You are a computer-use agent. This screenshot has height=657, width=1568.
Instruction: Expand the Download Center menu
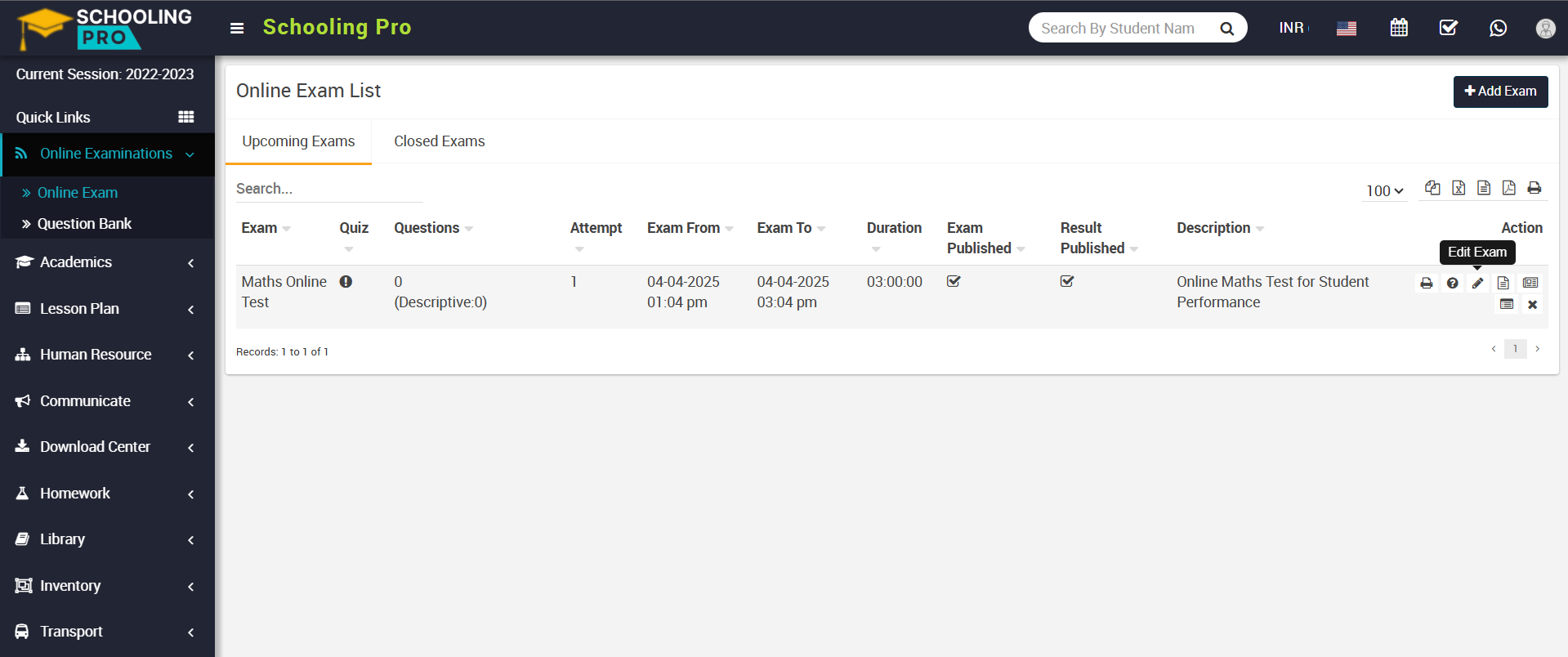[x=107, y=447]
